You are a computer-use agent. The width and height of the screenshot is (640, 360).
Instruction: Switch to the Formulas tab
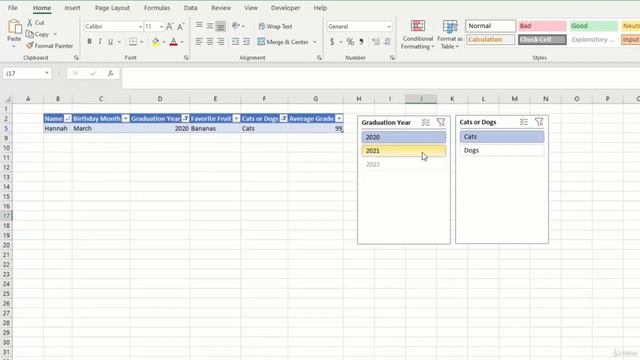157,8
